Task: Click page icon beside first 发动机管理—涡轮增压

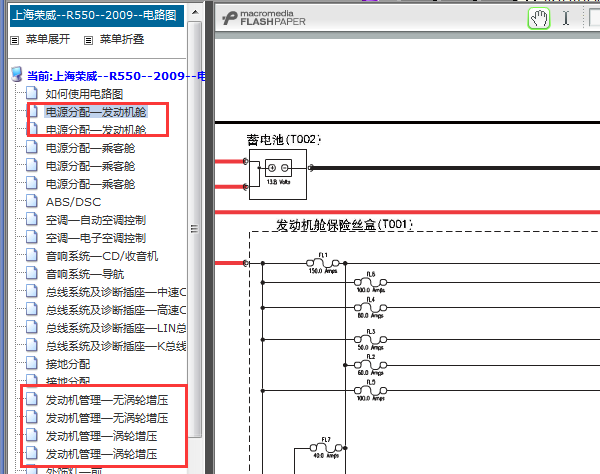Action: (x=32, y=435)
